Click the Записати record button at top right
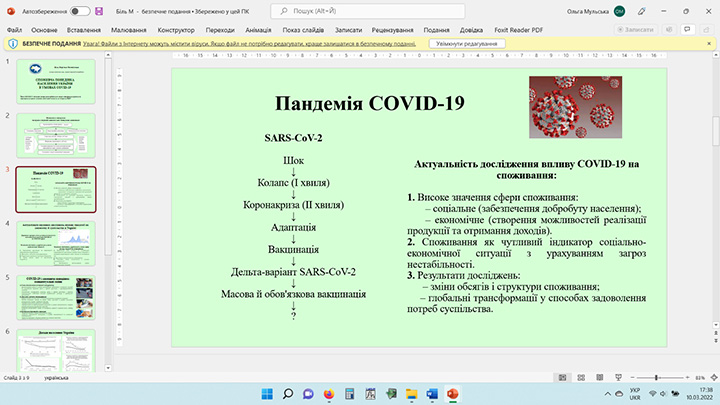Image resolution: width=720 pixels, height=405 pixels. pyautogui.click(x=636, y=29)
